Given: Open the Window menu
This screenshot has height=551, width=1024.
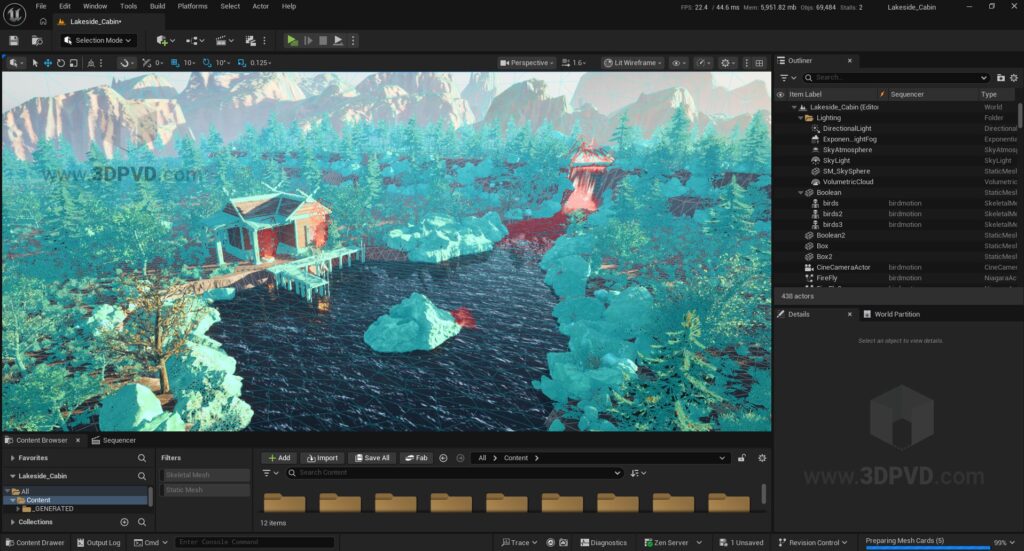Looking at the screenshot, I should [95, 6].
